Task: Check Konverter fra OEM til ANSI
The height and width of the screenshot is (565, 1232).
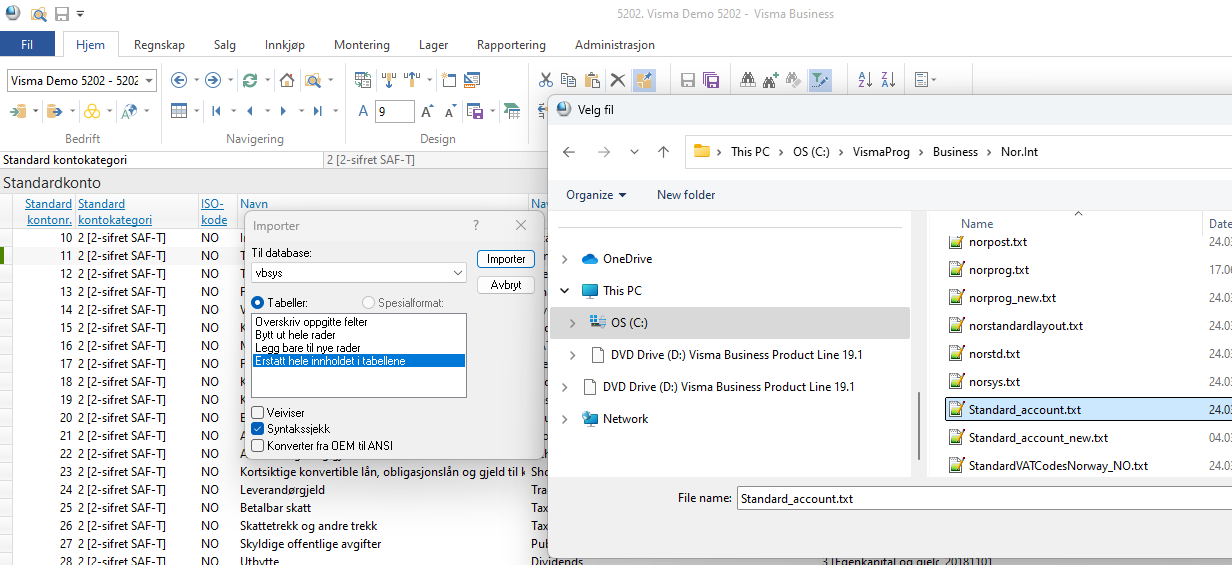Action: (x=258, y=445)
